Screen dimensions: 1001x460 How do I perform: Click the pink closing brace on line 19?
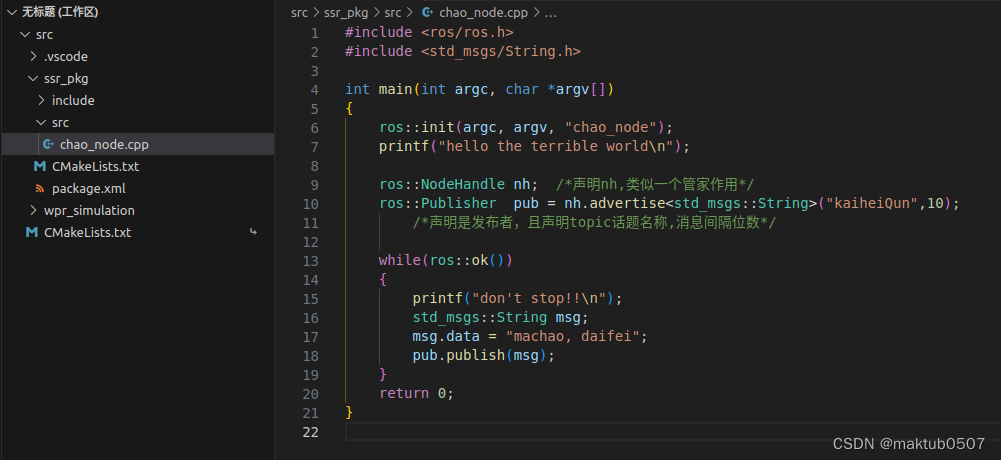383,375
